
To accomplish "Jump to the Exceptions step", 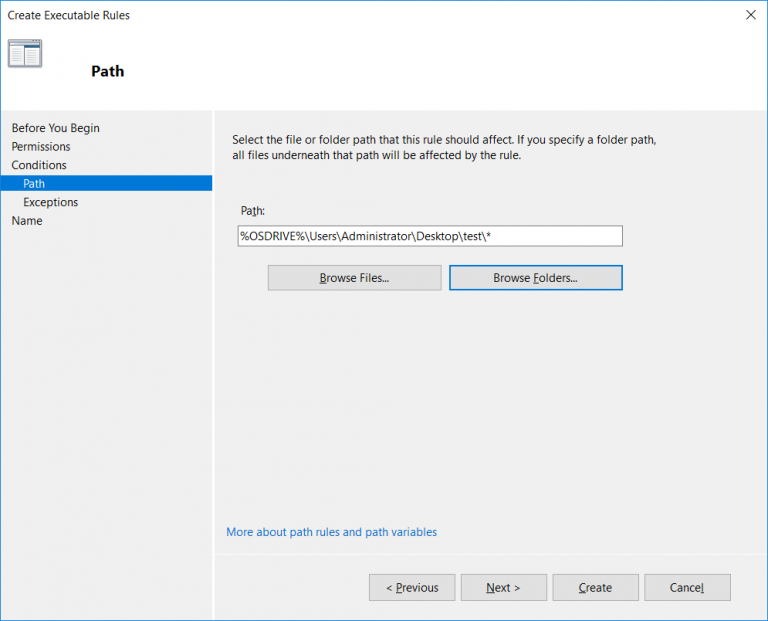I will point(50,202).
